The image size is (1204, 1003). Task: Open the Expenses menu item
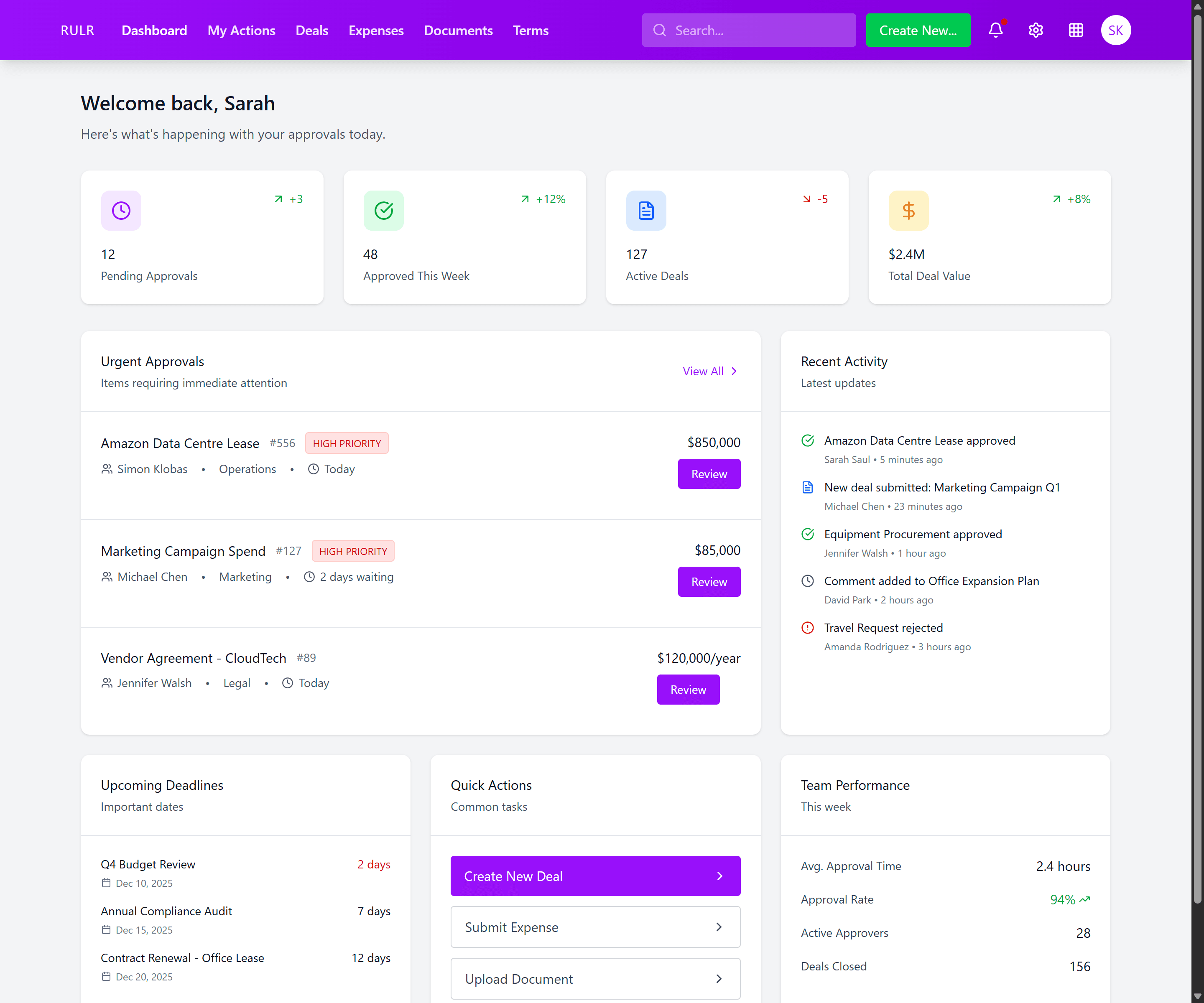(376, 31)
